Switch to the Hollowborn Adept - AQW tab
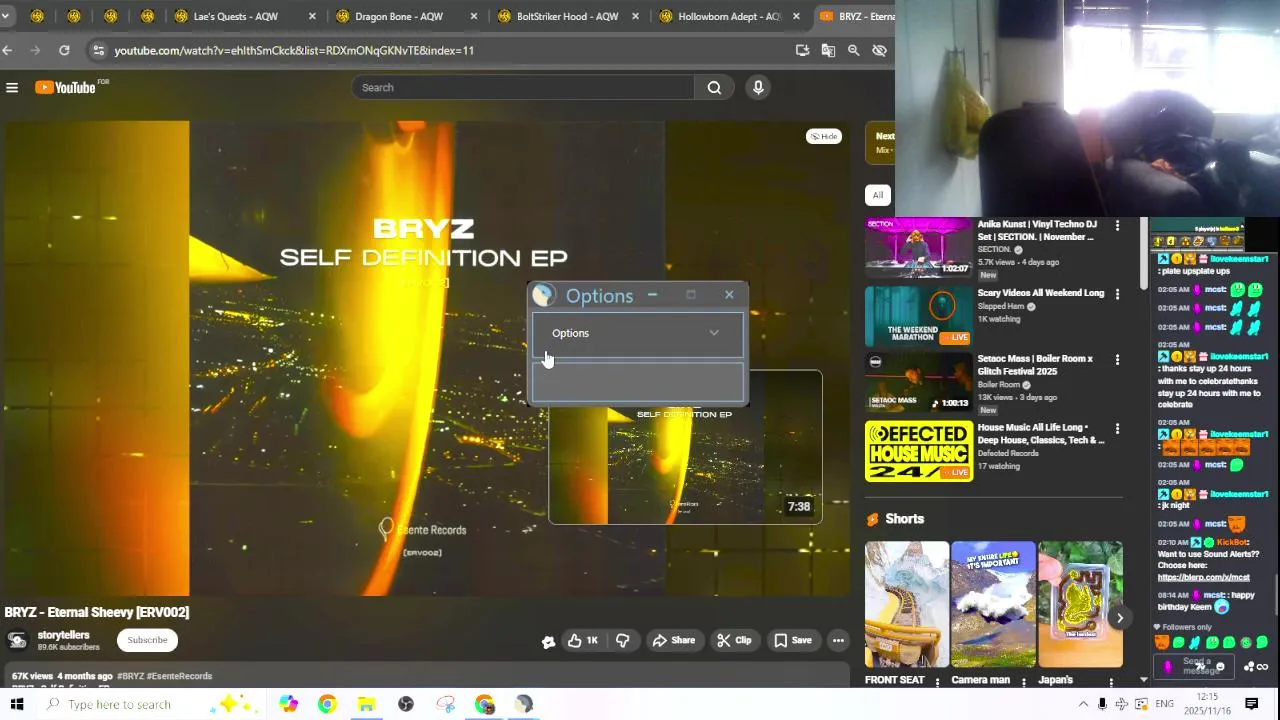 (x=730, y=16)
